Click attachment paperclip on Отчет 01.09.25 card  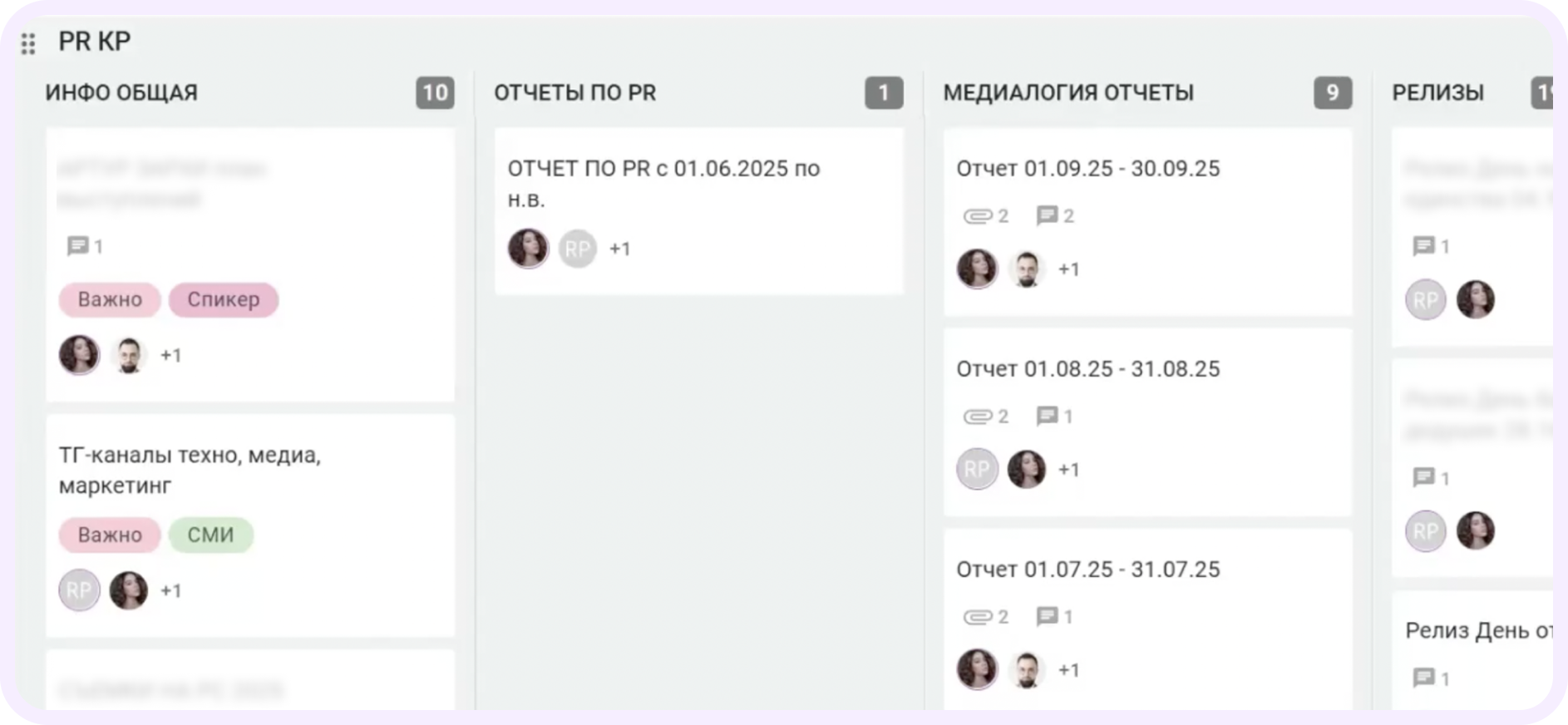click(977, 217)
